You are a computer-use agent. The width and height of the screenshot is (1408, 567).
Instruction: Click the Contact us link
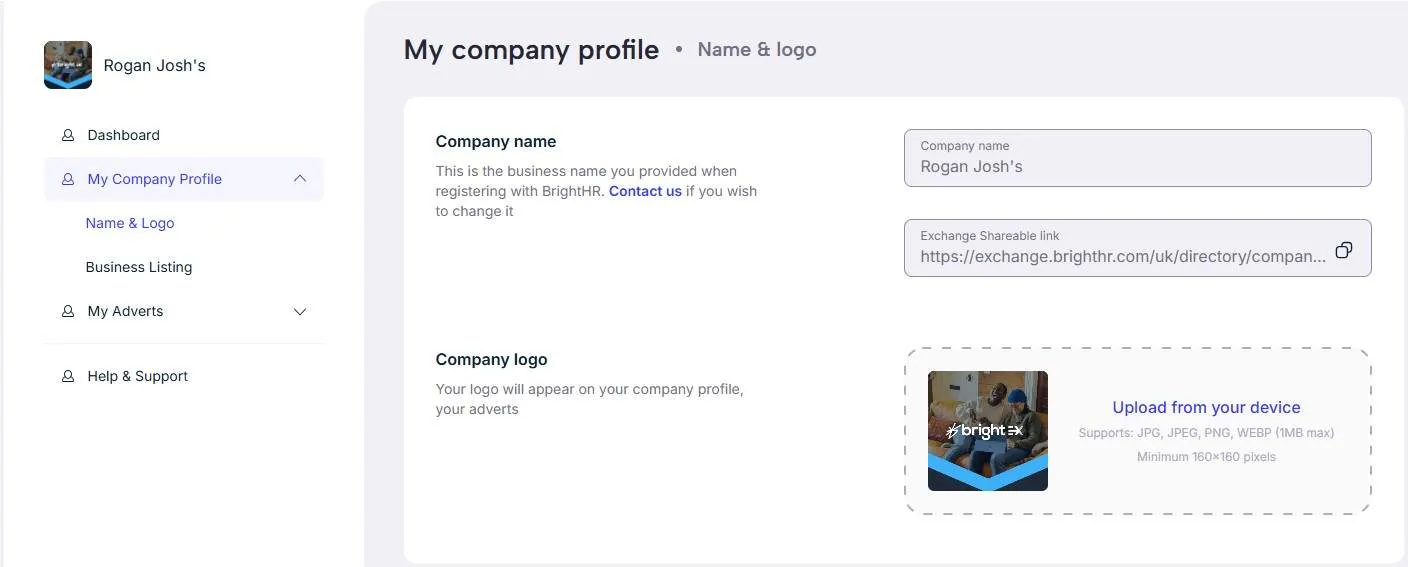tap(645, 191)
